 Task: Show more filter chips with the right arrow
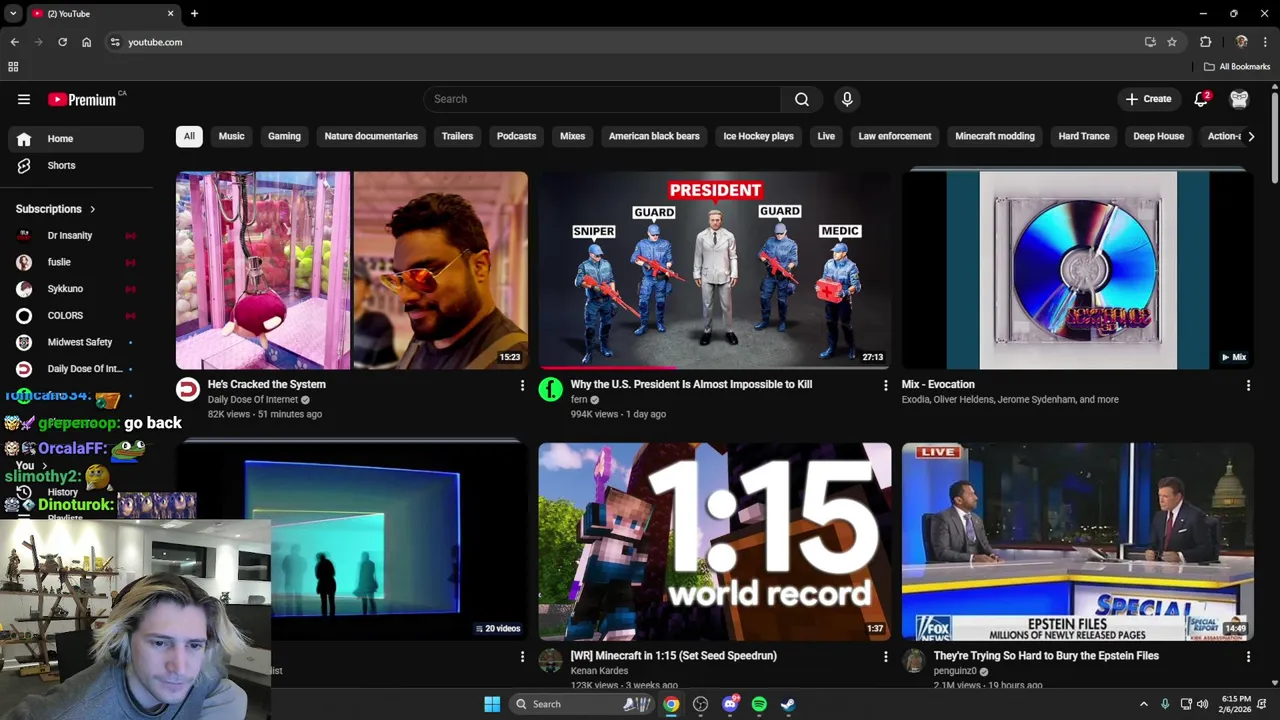pyautogui.click(x=1250, y=136)
